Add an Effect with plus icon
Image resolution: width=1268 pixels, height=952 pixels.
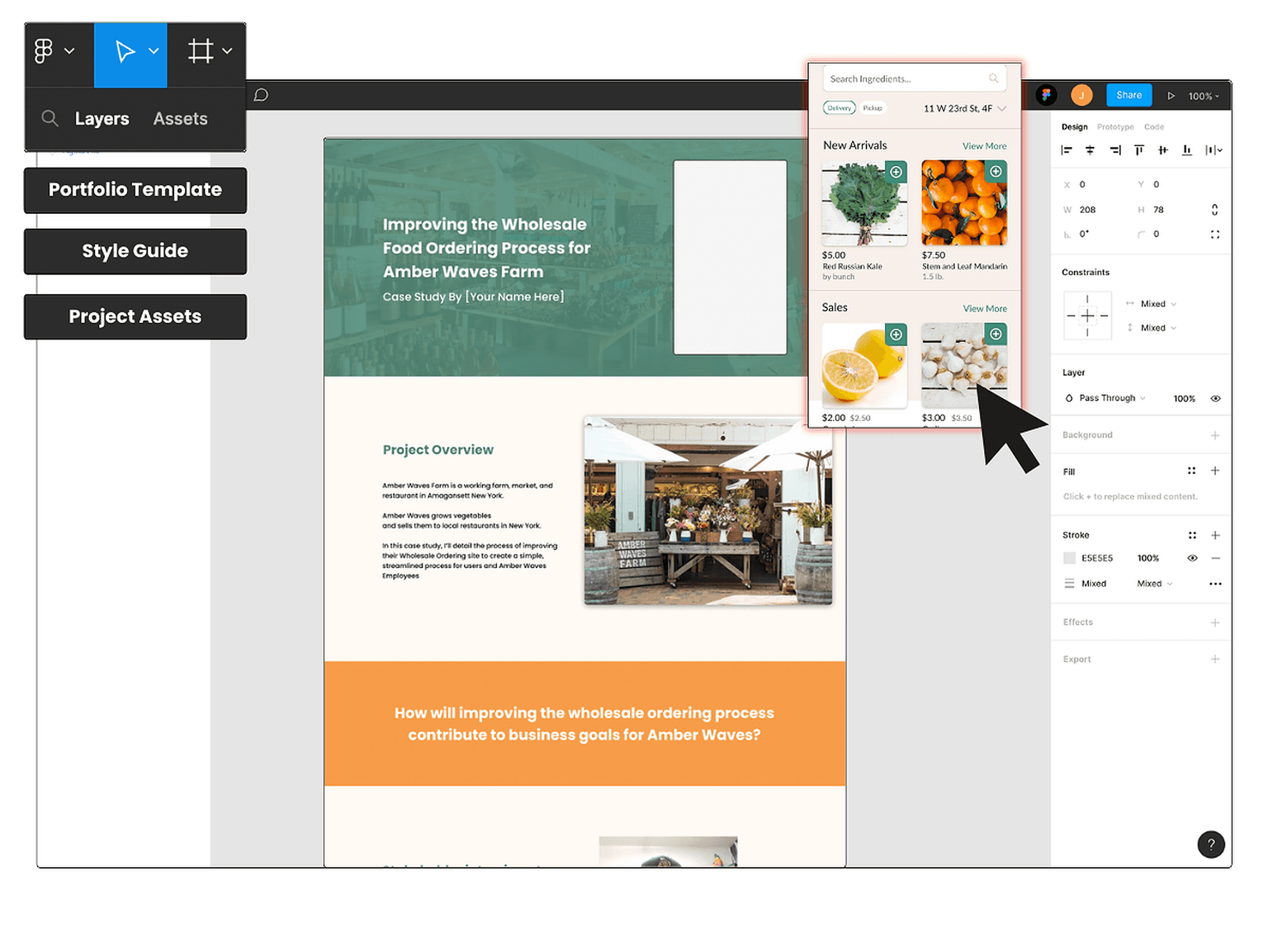coord(1215,623)
